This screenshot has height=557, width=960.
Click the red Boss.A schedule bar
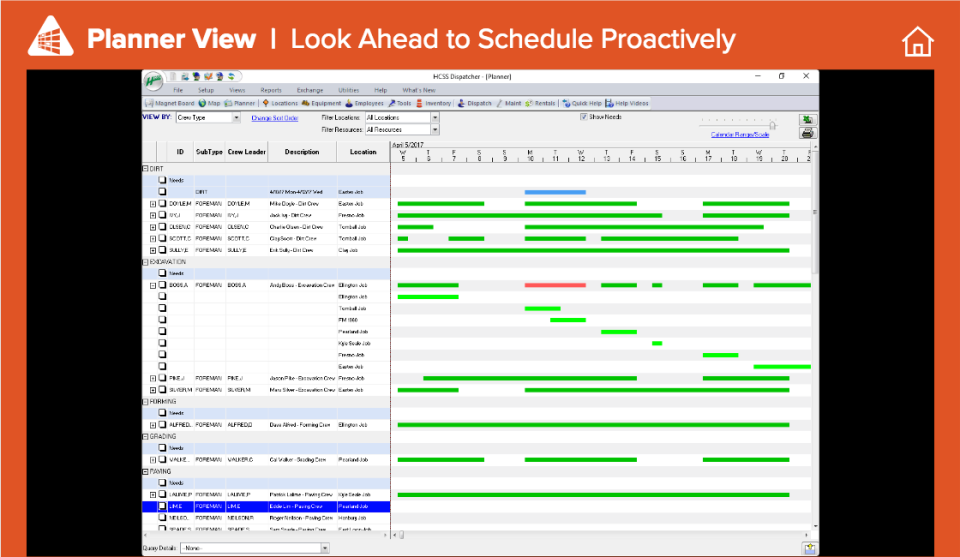[555, 285]
